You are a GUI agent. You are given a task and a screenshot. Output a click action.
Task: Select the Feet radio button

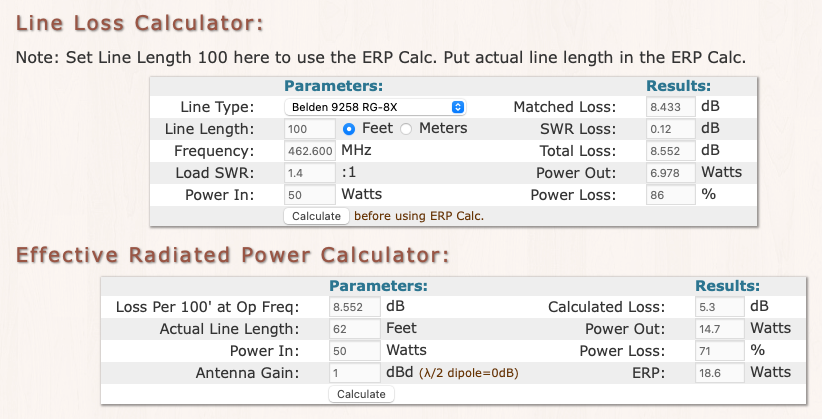click(x=349, y=129)
